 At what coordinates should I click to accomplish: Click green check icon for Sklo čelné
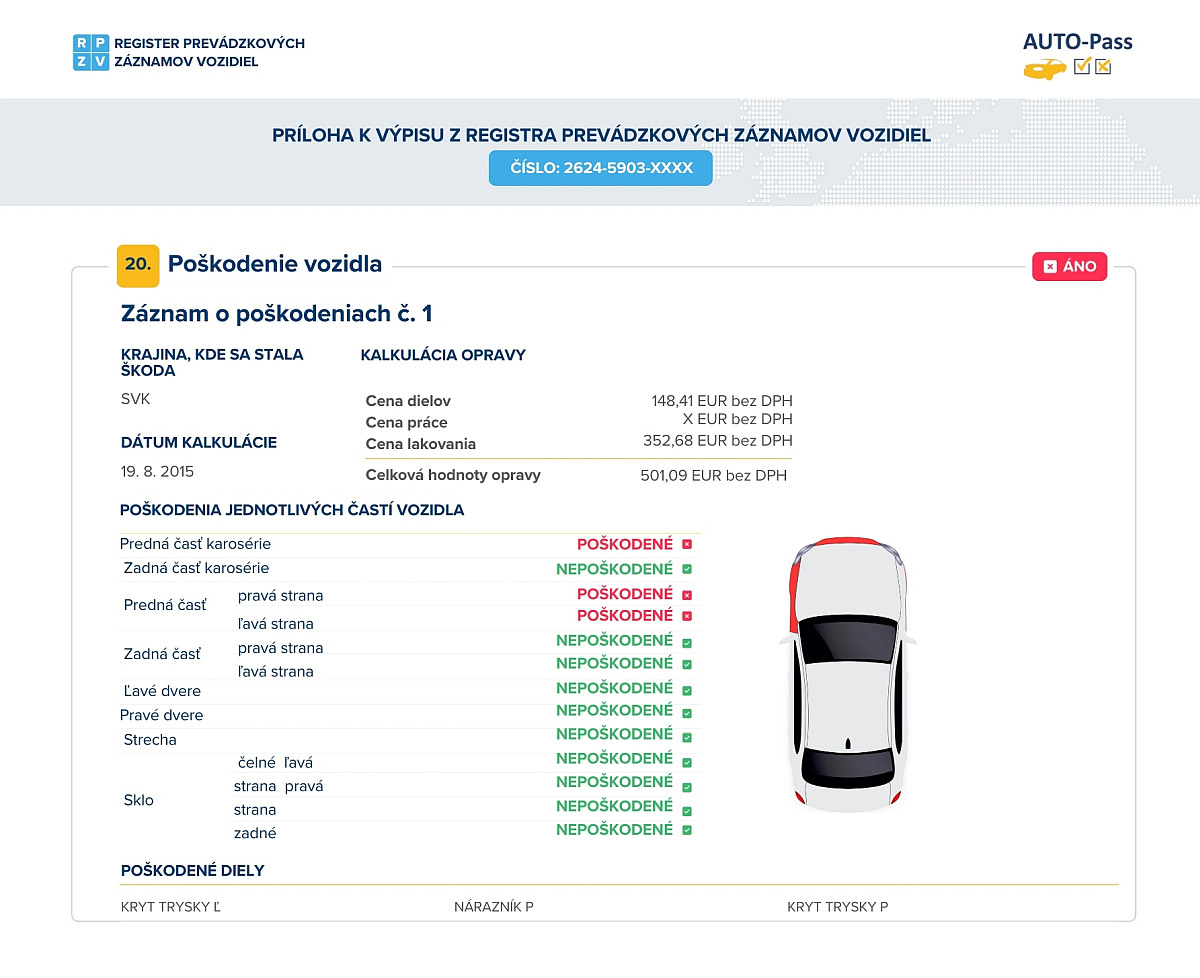click(x=687, y=761)
